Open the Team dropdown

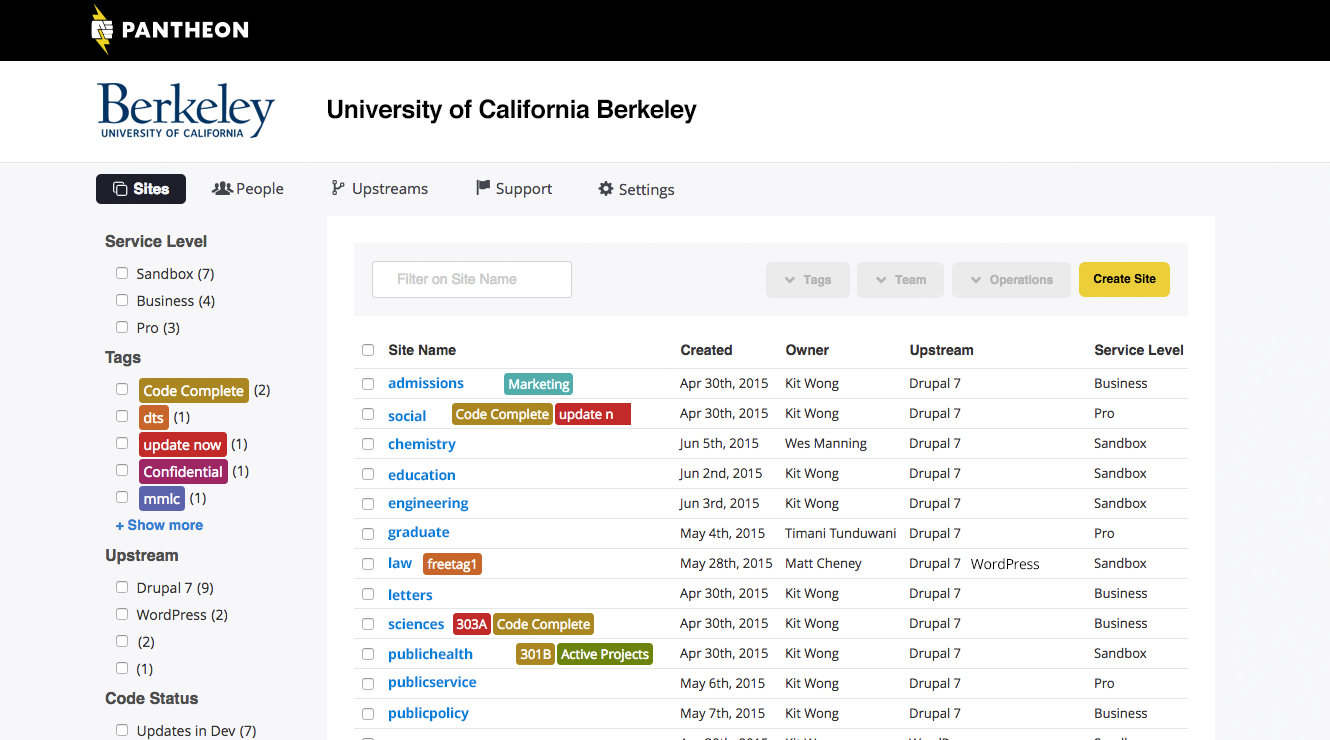coord(901,280)
